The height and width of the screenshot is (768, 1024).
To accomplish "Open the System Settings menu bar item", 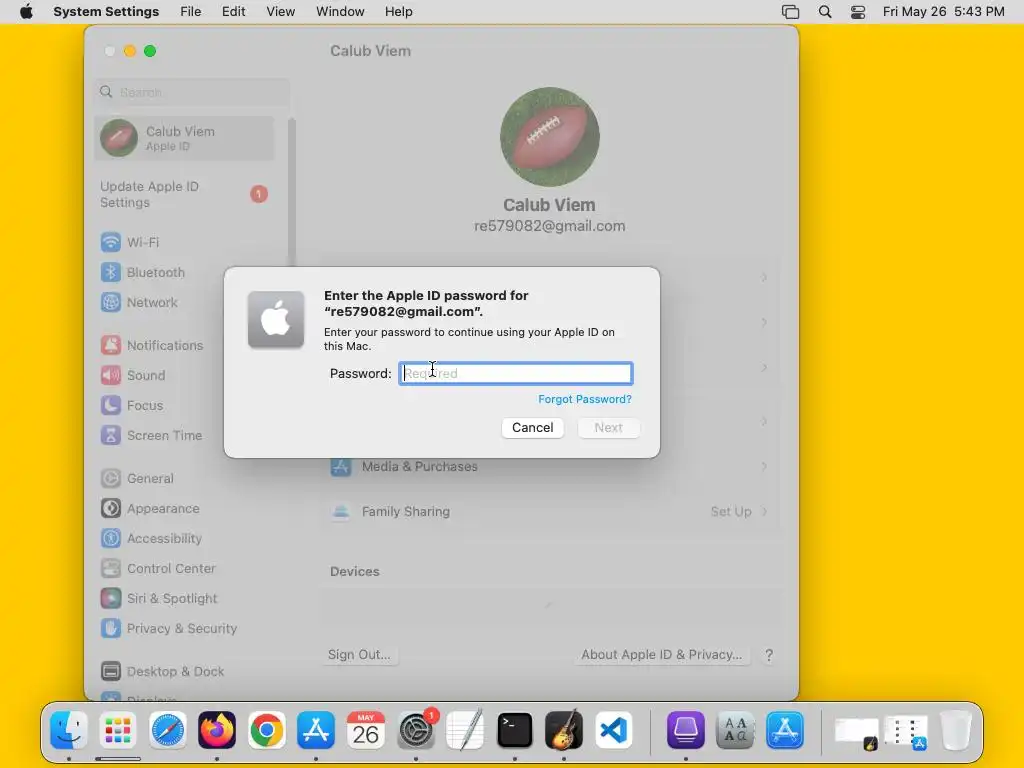I will tap(106, 12).
